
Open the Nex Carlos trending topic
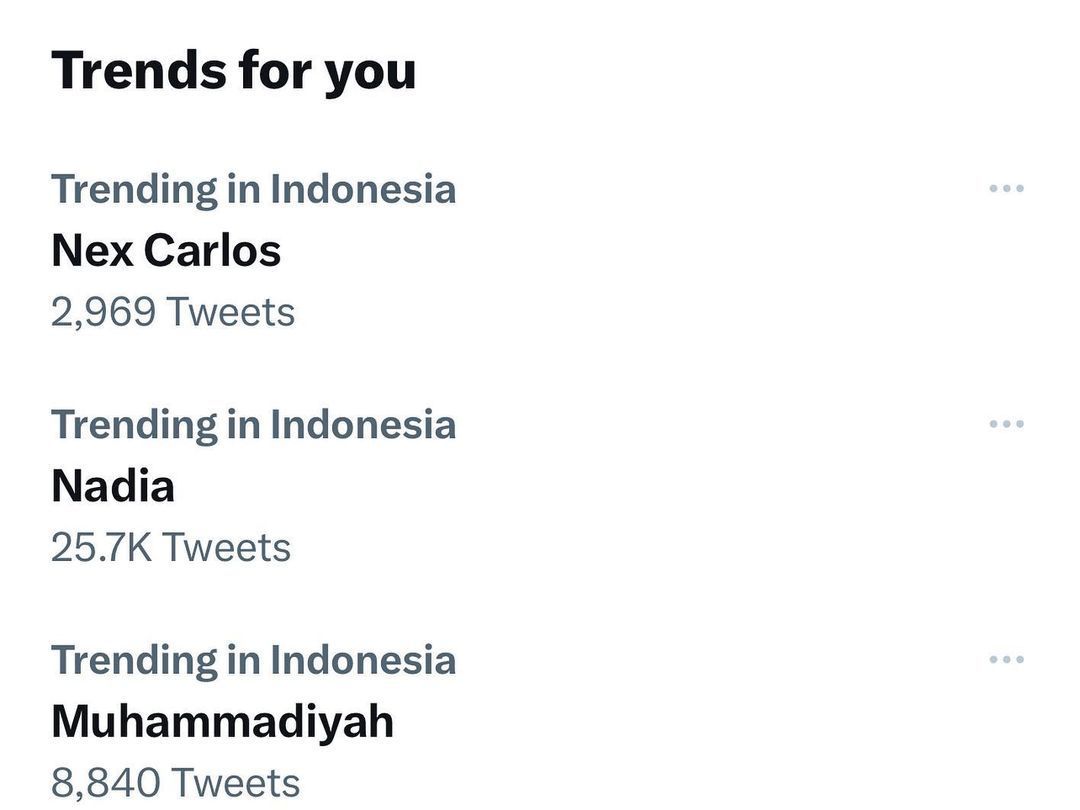tap(166, 250)
